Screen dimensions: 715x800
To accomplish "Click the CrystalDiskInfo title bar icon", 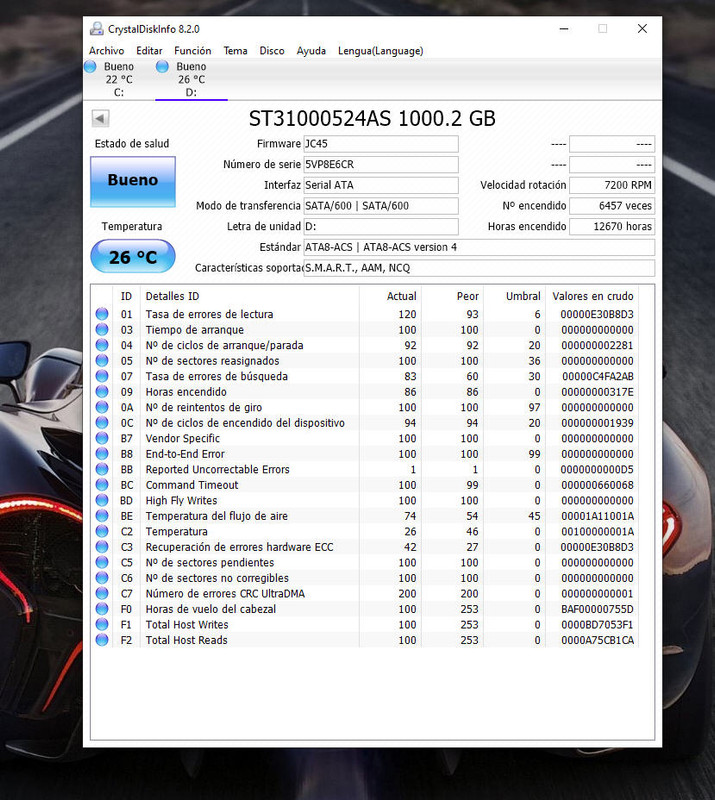I will coord(96,29).
